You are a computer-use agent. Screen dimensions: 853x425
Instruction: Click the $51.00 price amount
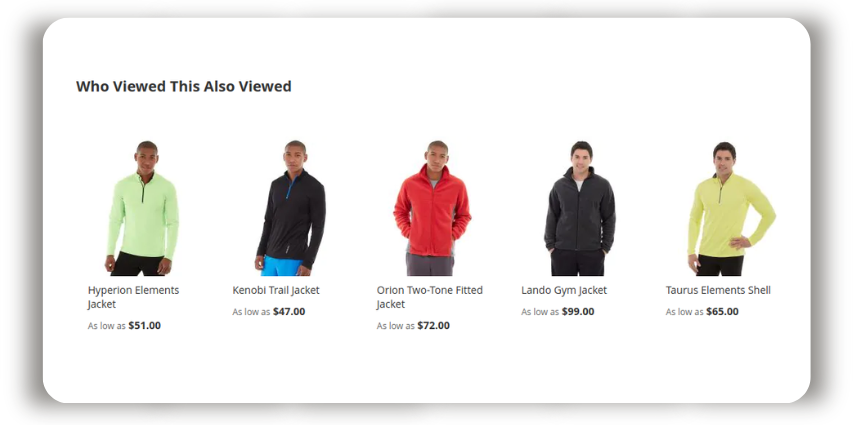(x=145, y=325)
